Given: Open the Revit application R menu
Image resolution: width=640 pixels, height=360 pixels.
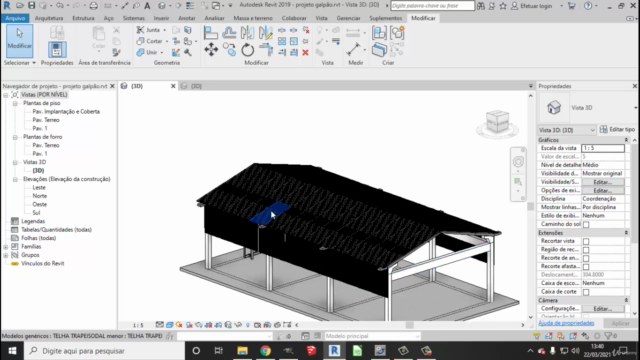Looking at the screenshot, I should pyautogui.click(x=7, y=6).
